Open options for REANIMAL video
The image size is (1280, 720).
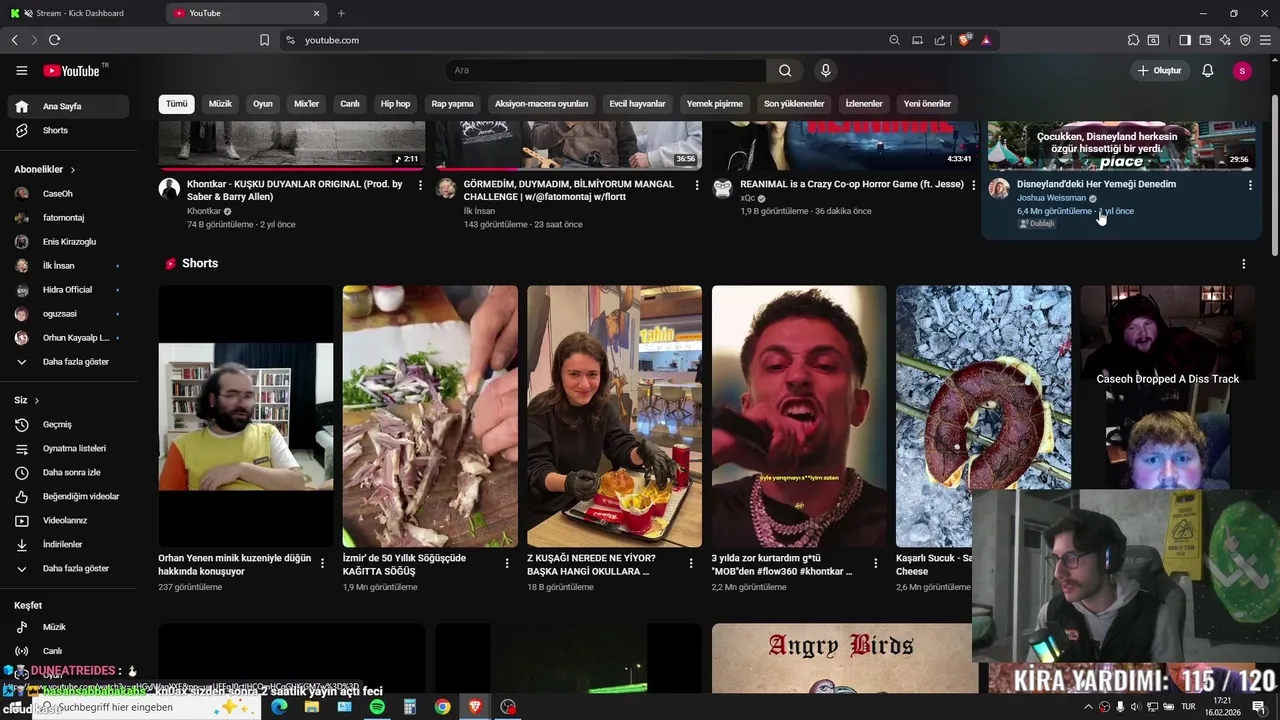coord(974,185)
